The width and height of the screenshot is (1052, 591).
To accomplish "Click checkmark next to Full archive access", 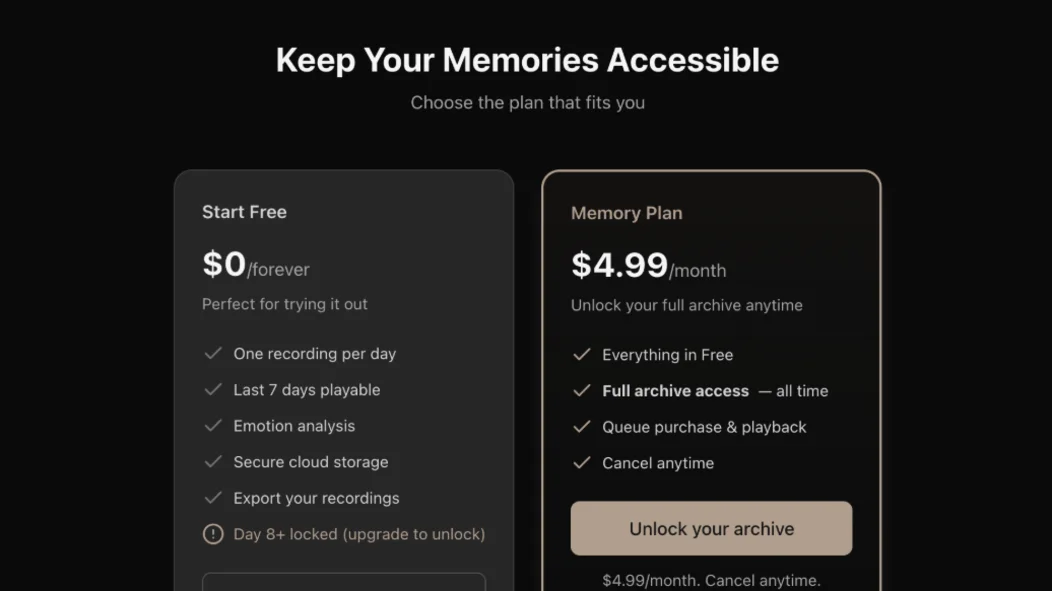I will (x=581, y=391).
